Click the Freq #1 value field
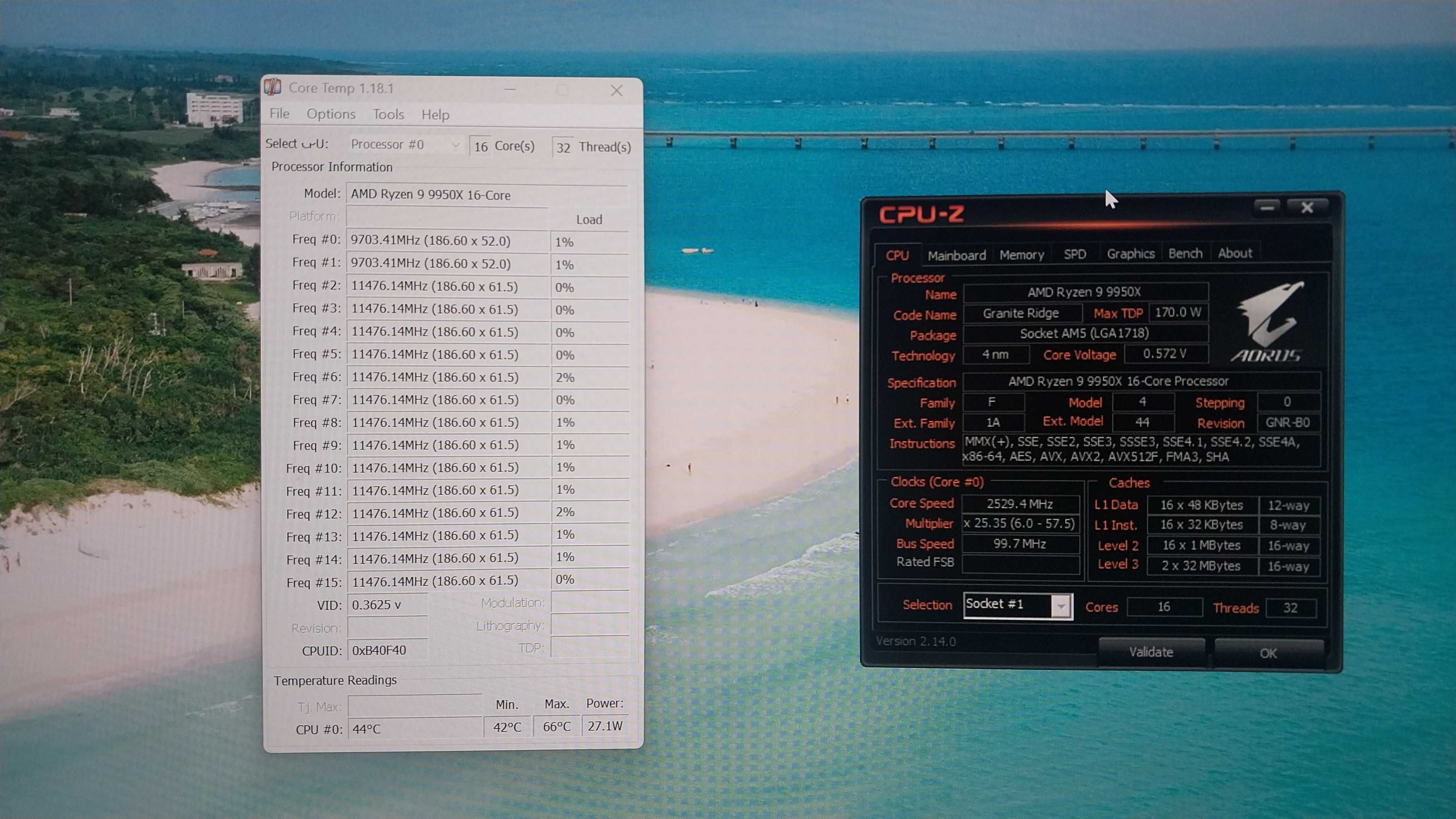Screen dimensions: 1456x819 (447, 264)
